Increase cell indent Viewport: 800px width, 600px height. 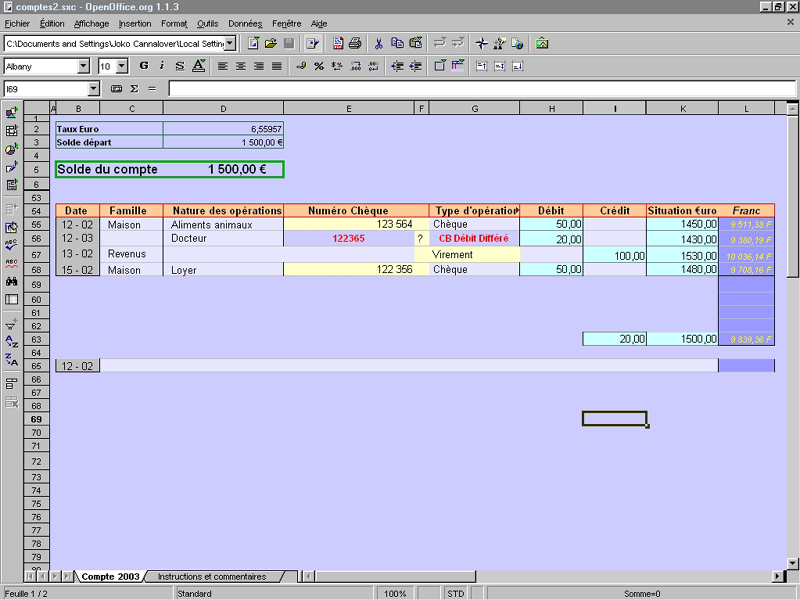[x=416, y=66]
